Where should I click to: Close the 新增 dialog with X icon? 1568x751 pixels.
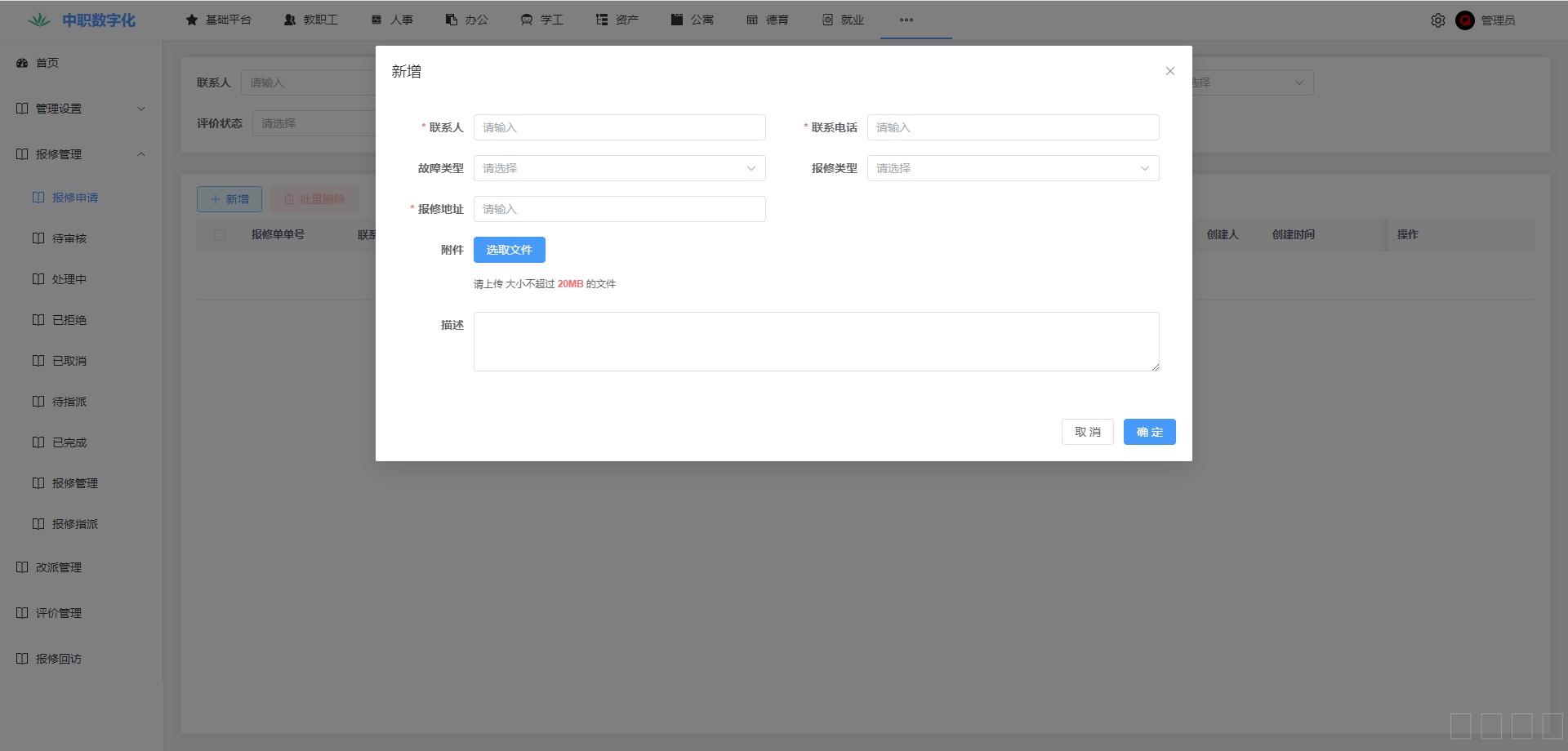(1169, 71)
